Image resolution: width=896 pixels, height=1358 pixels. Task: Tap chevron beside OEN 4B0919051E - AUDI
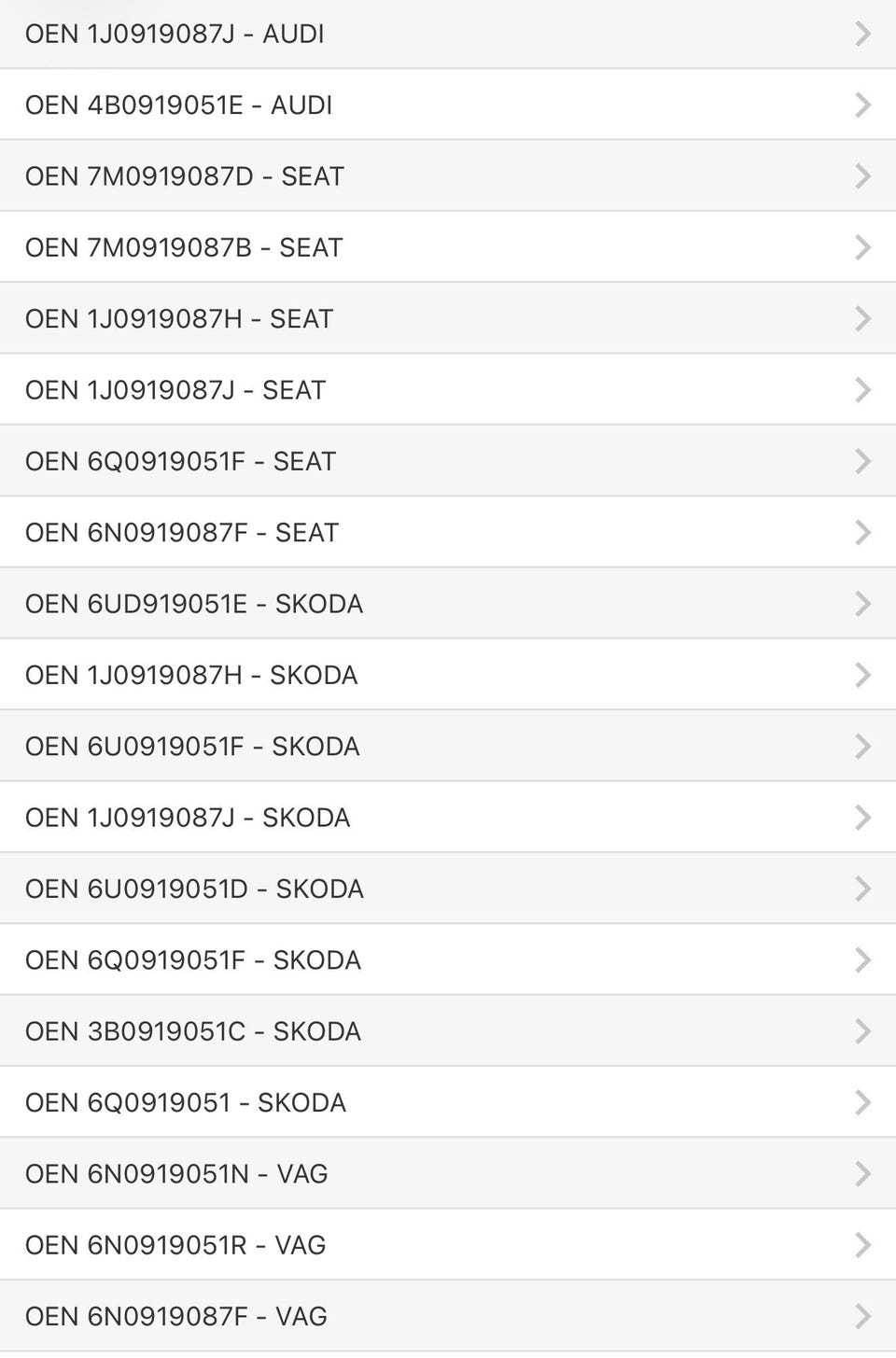coord(862,105)
